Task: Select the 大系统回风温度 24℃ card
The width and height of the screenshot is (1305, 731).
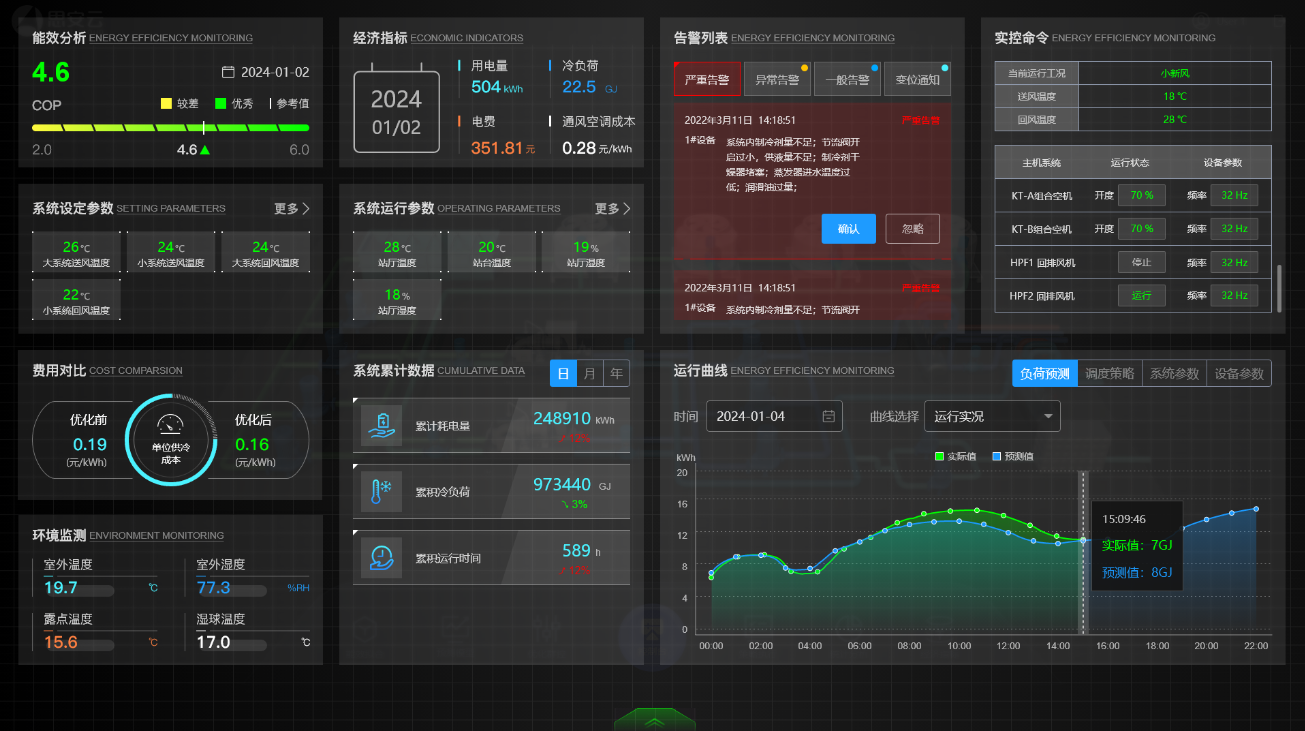Action: [x=265, y=252]
